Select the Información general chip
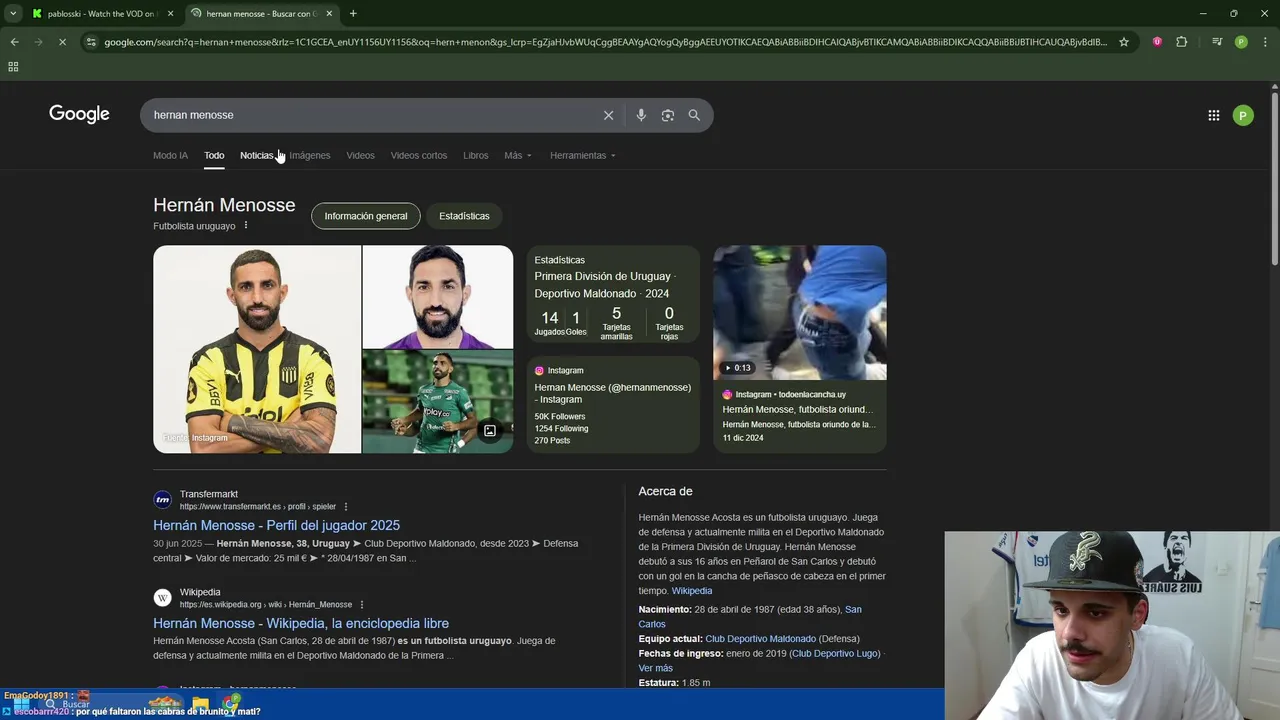The image size is (1280, 720). pos(366,216)
